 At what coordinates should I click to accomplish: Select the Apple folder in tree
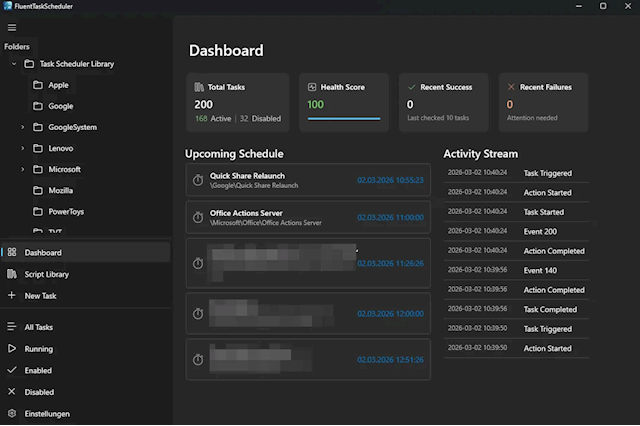point(59,85)
